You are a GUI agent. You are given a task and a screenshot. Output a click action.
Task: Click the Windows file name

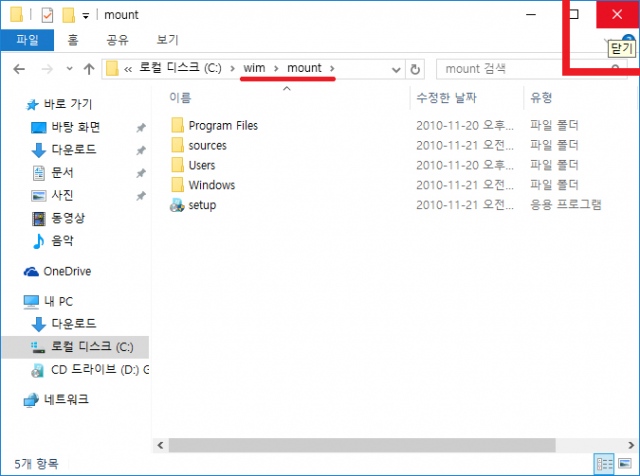coord(212,185)
